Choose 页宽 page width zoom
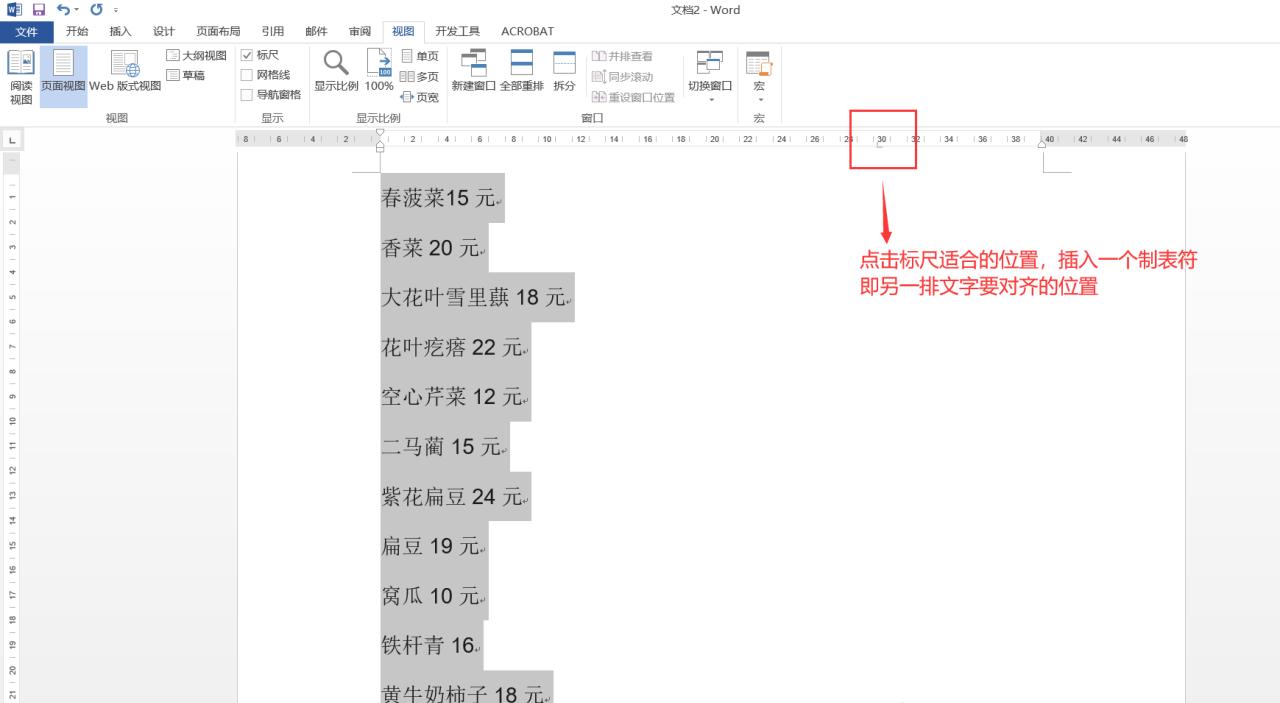Image resolution: width=1280 pixels, height=703 pixels. point(420,97)
